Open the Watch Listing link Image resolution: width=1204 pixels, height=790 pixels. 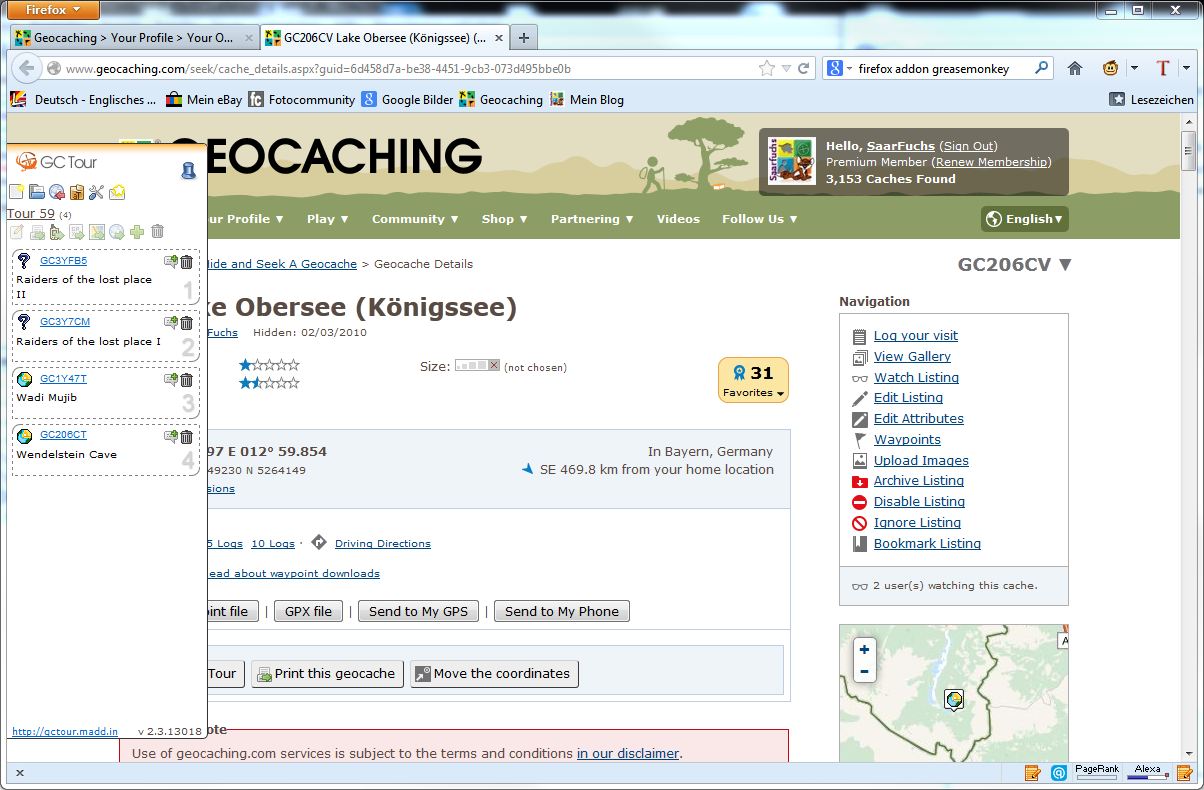click(x=916, y=377)
